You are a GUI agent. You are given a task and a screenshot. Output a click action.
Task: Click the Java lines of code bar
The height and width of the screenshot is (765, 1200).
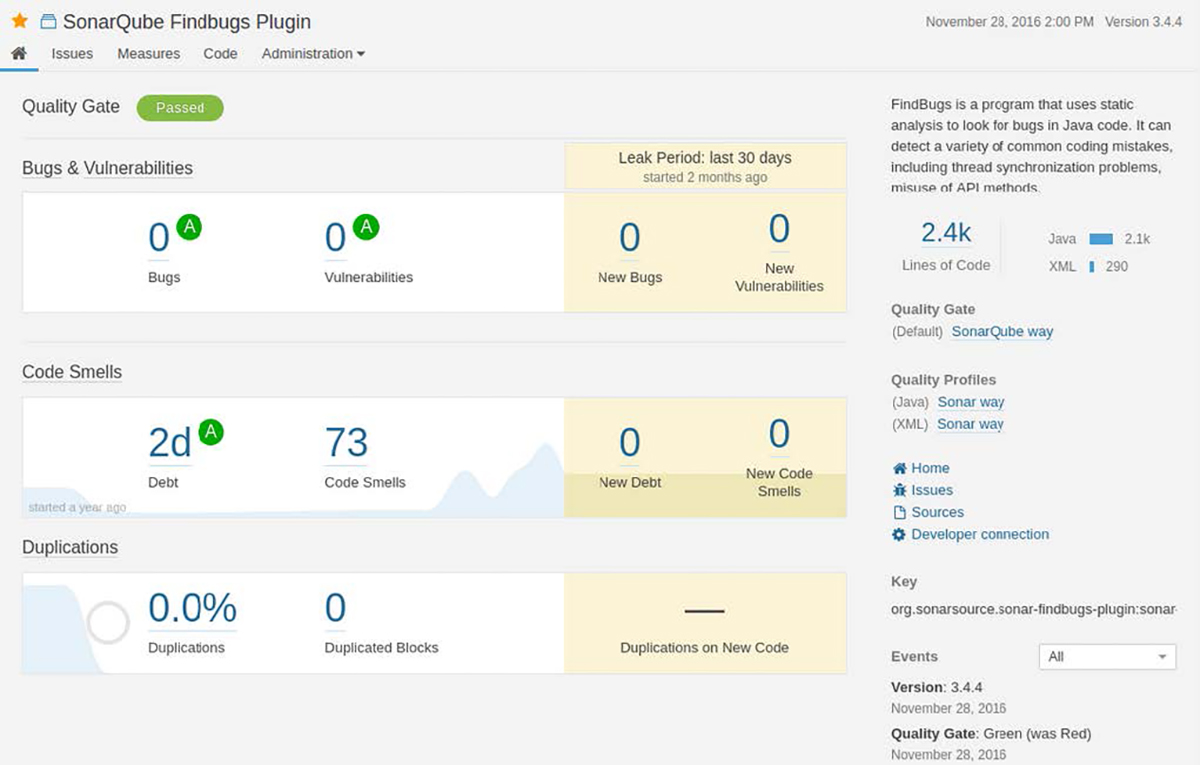tap(1101, 239)
